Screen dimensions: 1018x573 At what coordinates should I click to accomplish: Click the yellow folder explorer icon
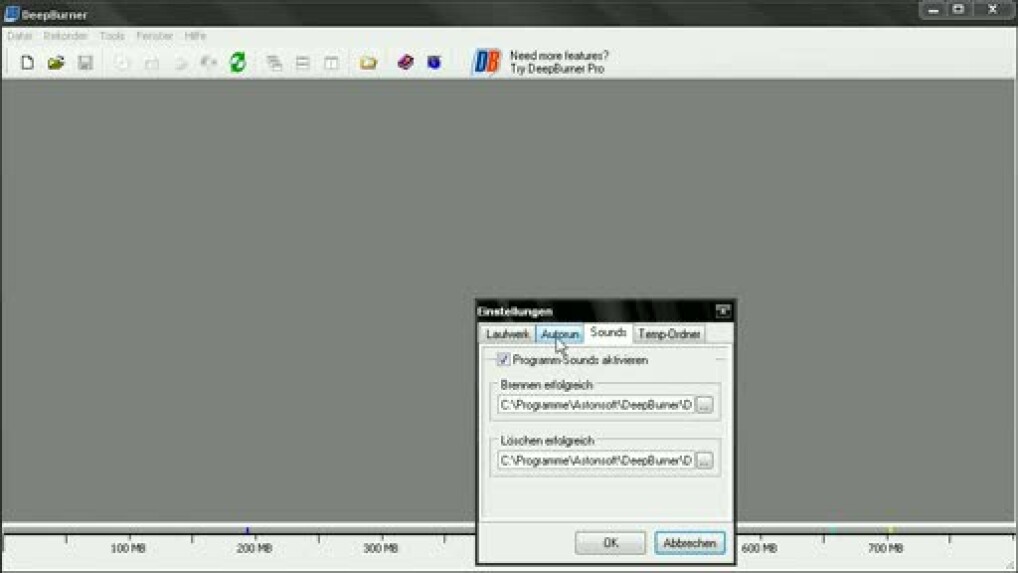(368, 63)
